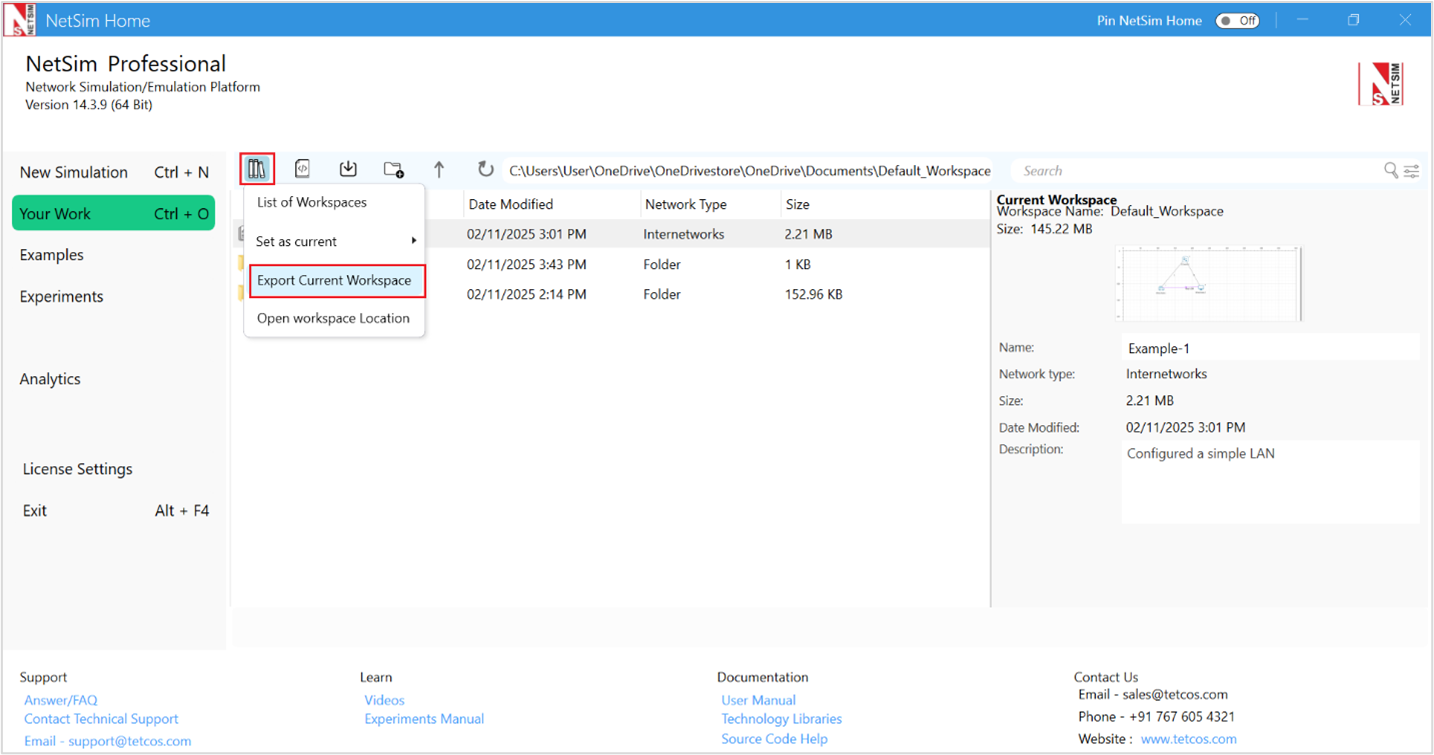Click the download/import experiment icon

[348, 169]
